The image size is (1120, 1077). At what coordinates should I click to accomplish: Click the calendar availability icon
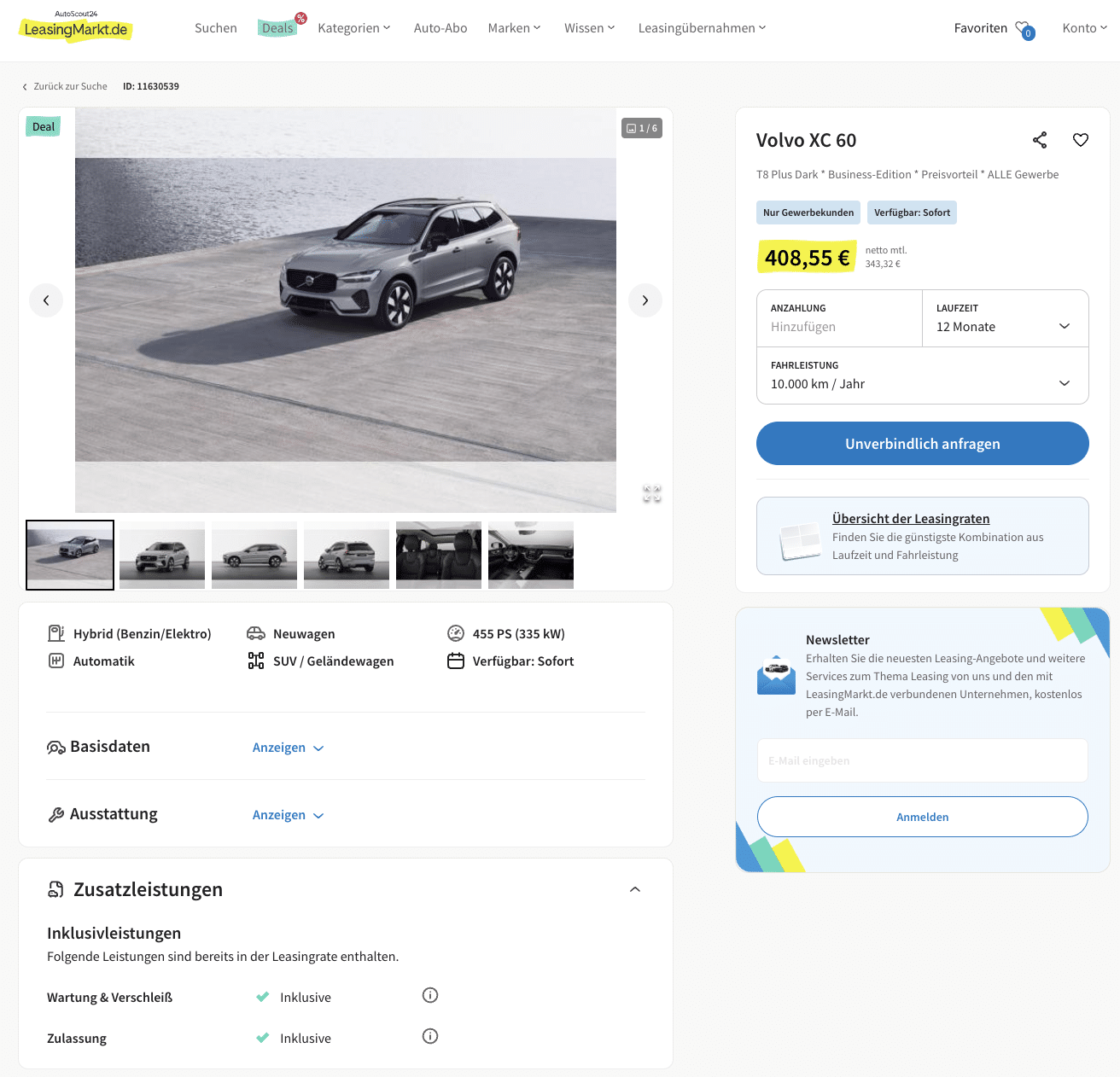[x=456, y=661]
